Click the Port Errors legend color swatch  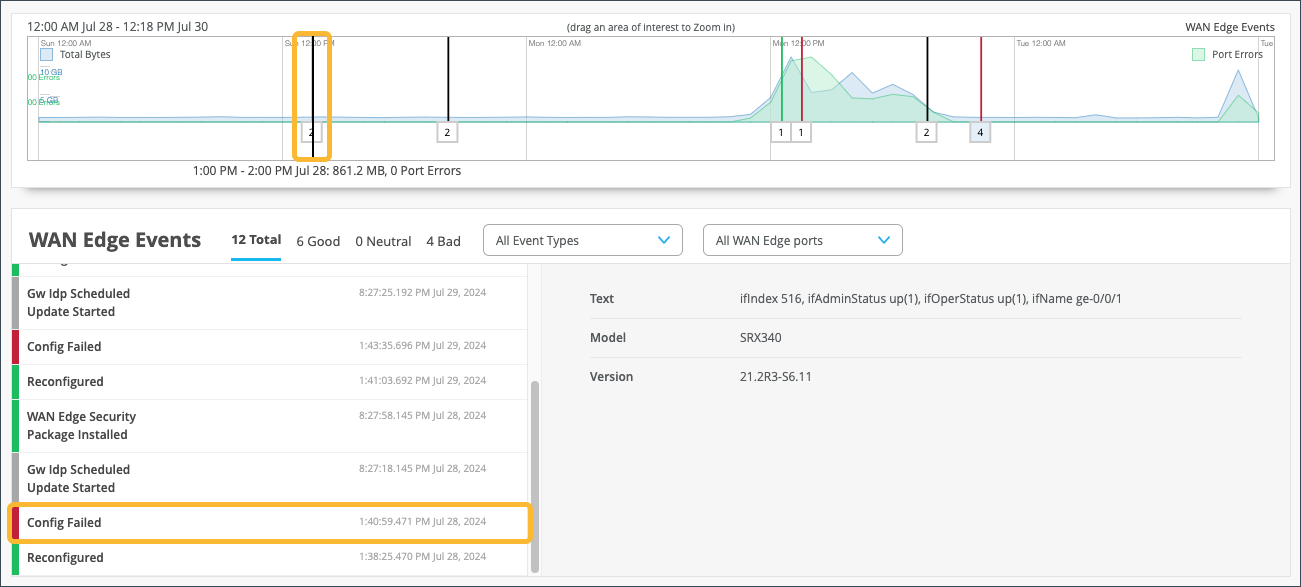[x=1199, y=55]
